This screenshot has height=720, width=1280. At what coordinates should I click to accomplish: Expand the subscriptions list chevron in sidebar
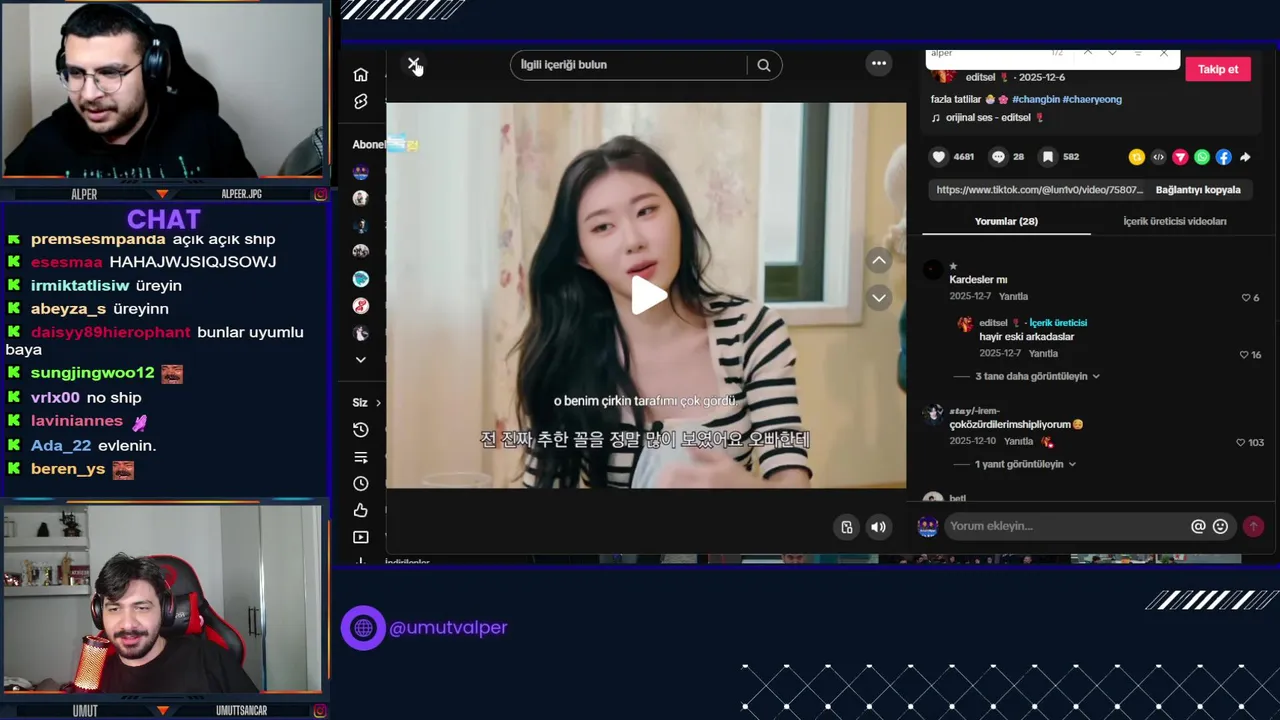click(x=361, y=360)
